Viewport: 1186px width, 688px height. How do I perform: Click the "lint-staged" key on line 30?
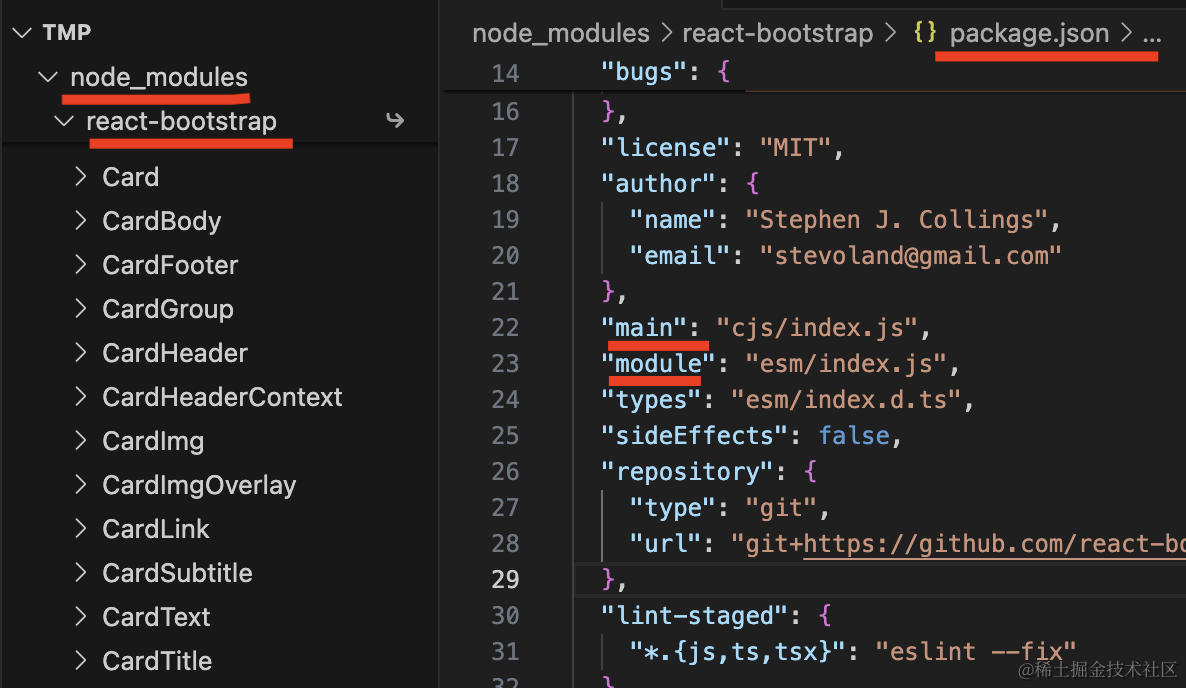pyautogui.click(x=694, y=616)
